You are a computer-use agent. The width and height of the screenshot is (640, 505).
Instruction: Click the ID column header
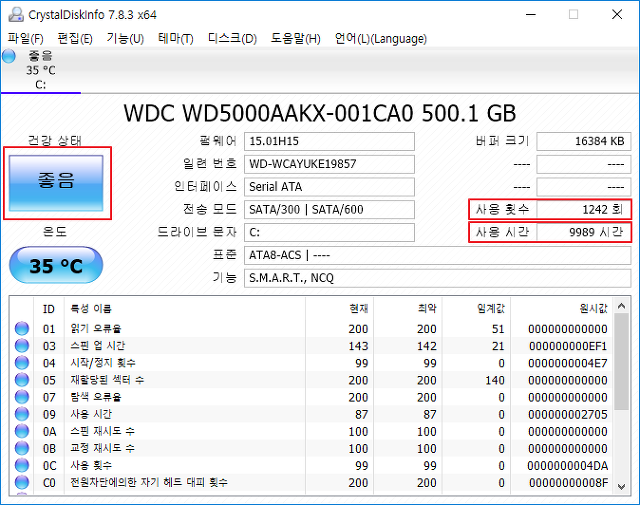tap(49, 309)
